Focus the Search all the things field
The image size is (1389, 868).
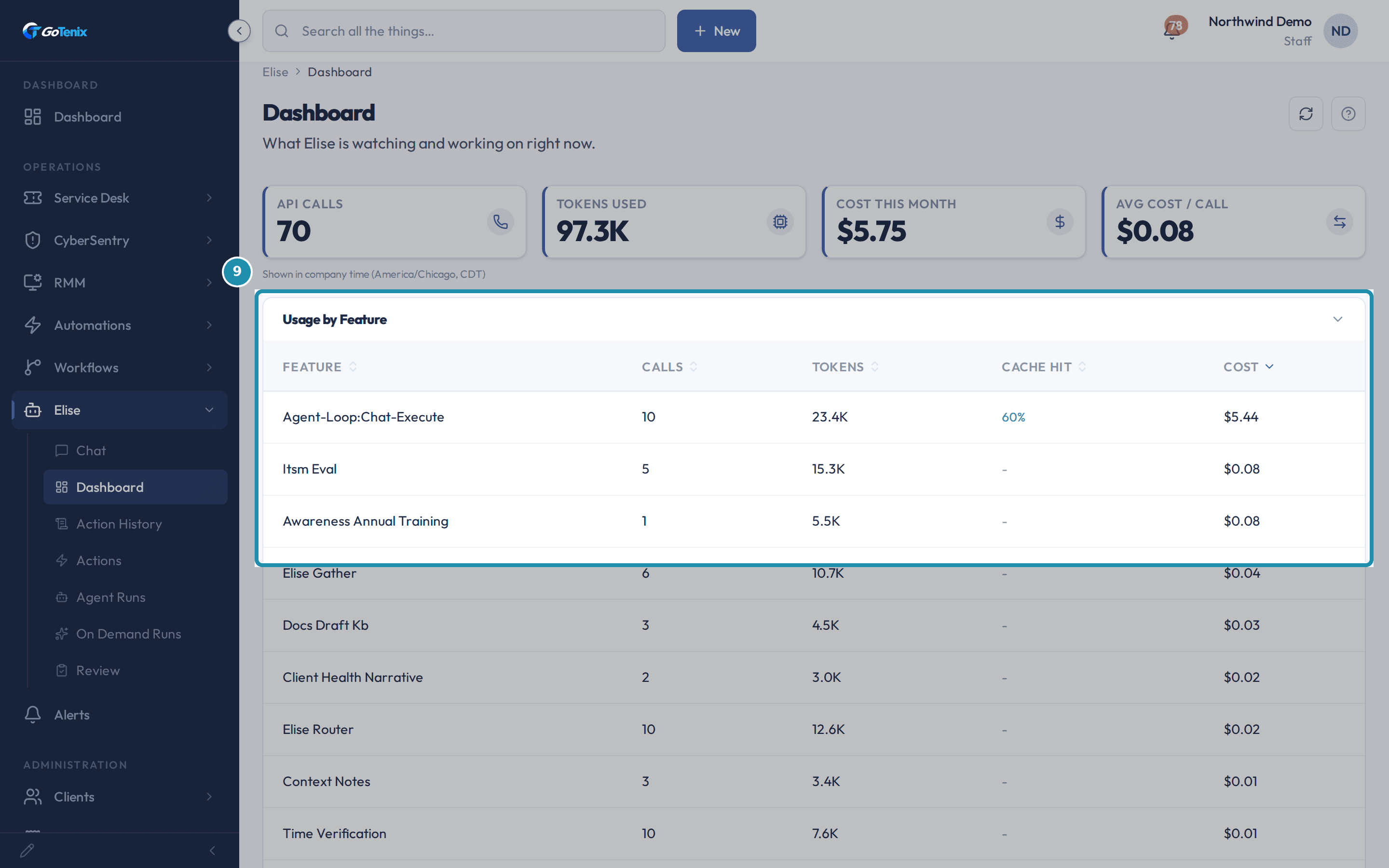464,31
